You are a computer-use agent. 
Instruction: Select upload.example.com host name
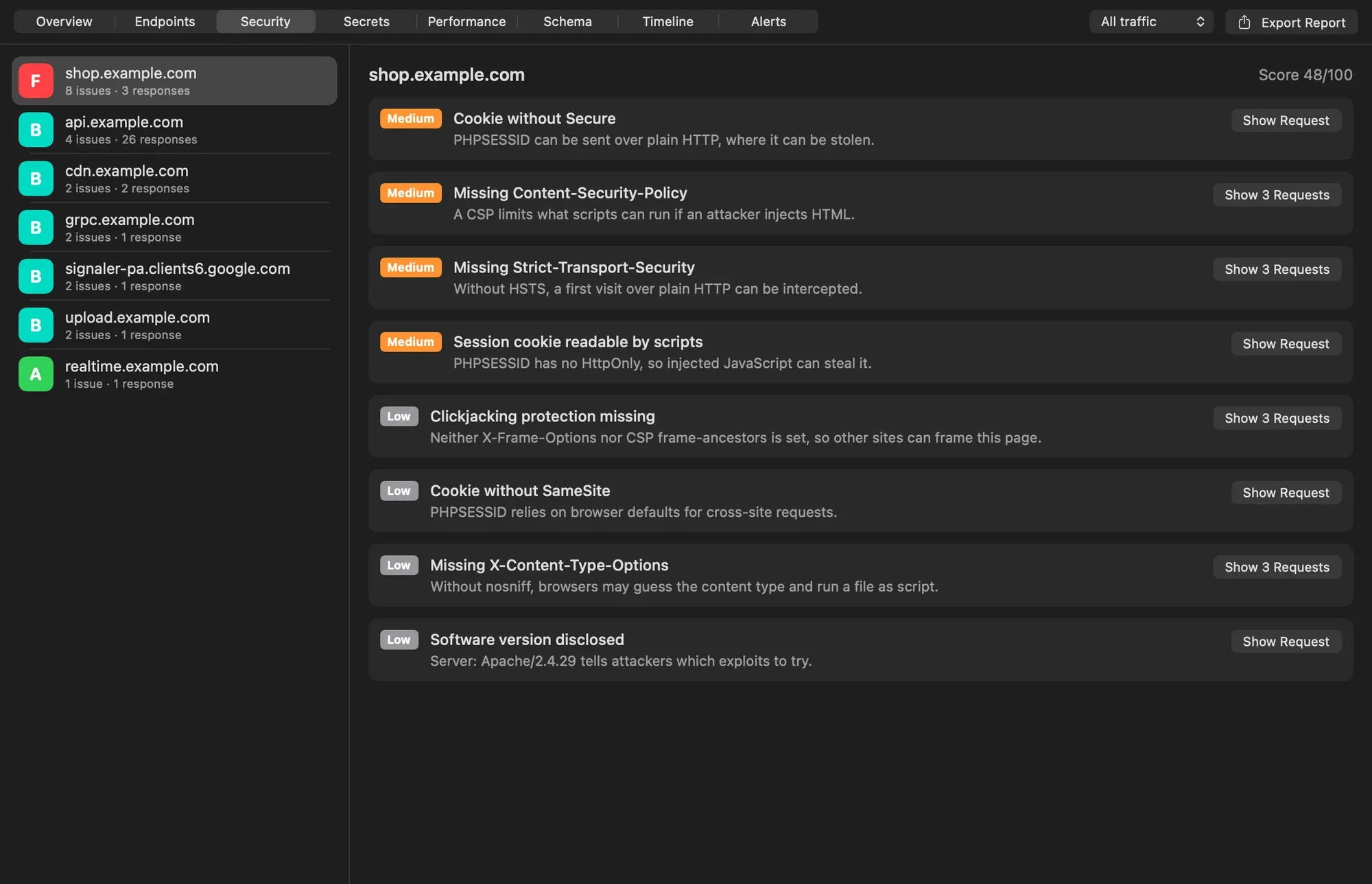[137, 317]
